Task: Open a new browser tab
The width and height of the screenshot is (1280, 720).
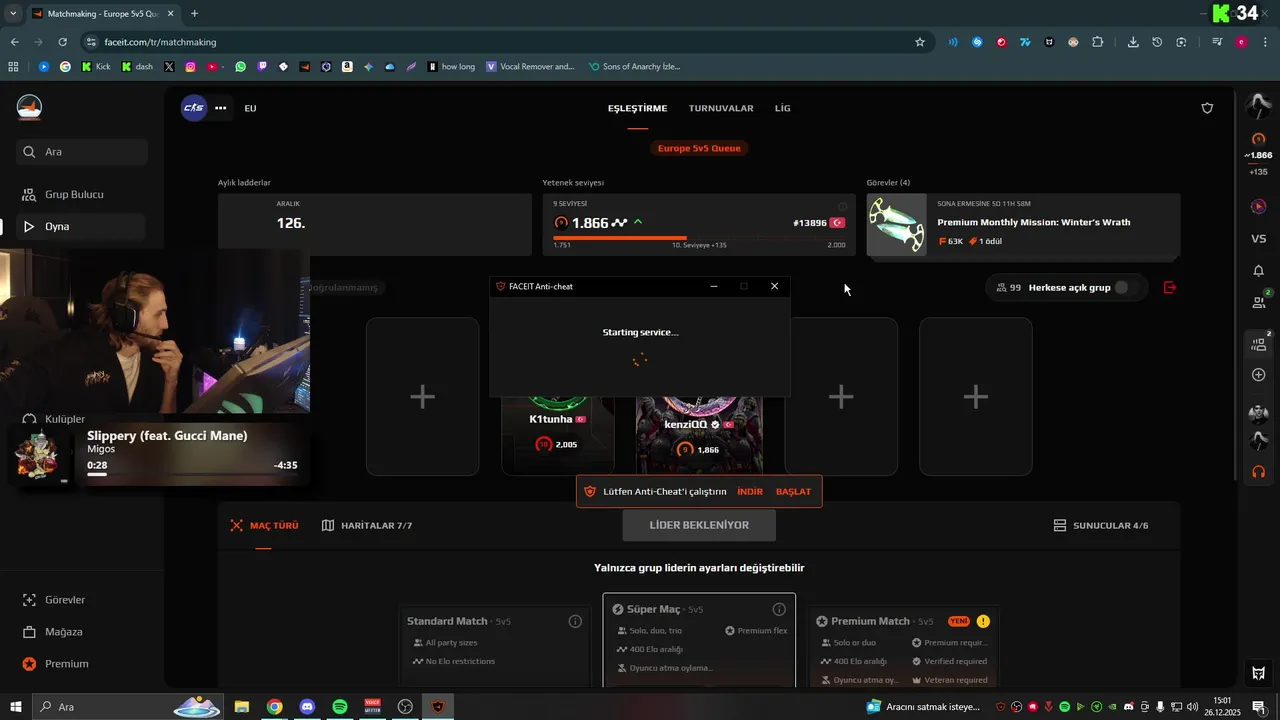Action: [x=194, y=14]
